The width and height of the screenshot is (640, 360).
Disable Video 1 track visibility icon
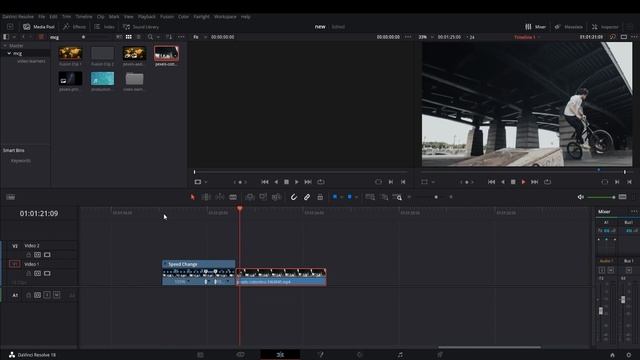click(47, 273)
